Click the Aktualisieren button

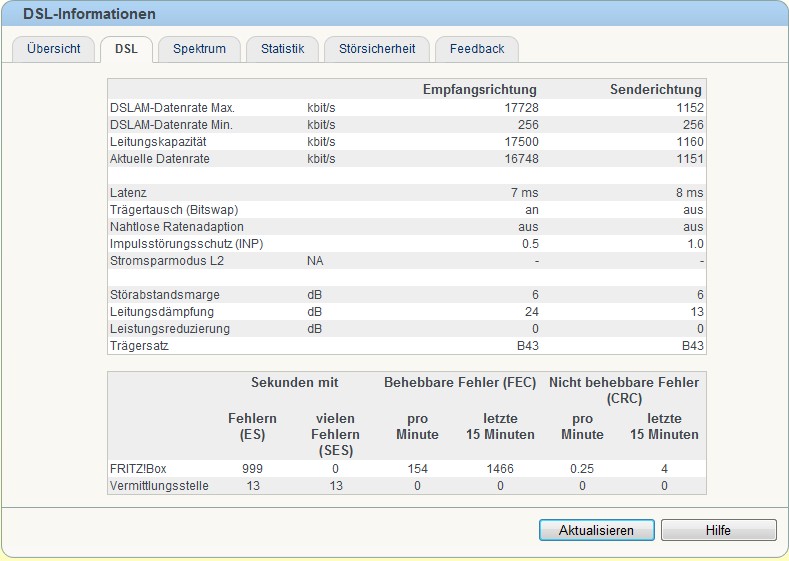[x=596, y=530]
